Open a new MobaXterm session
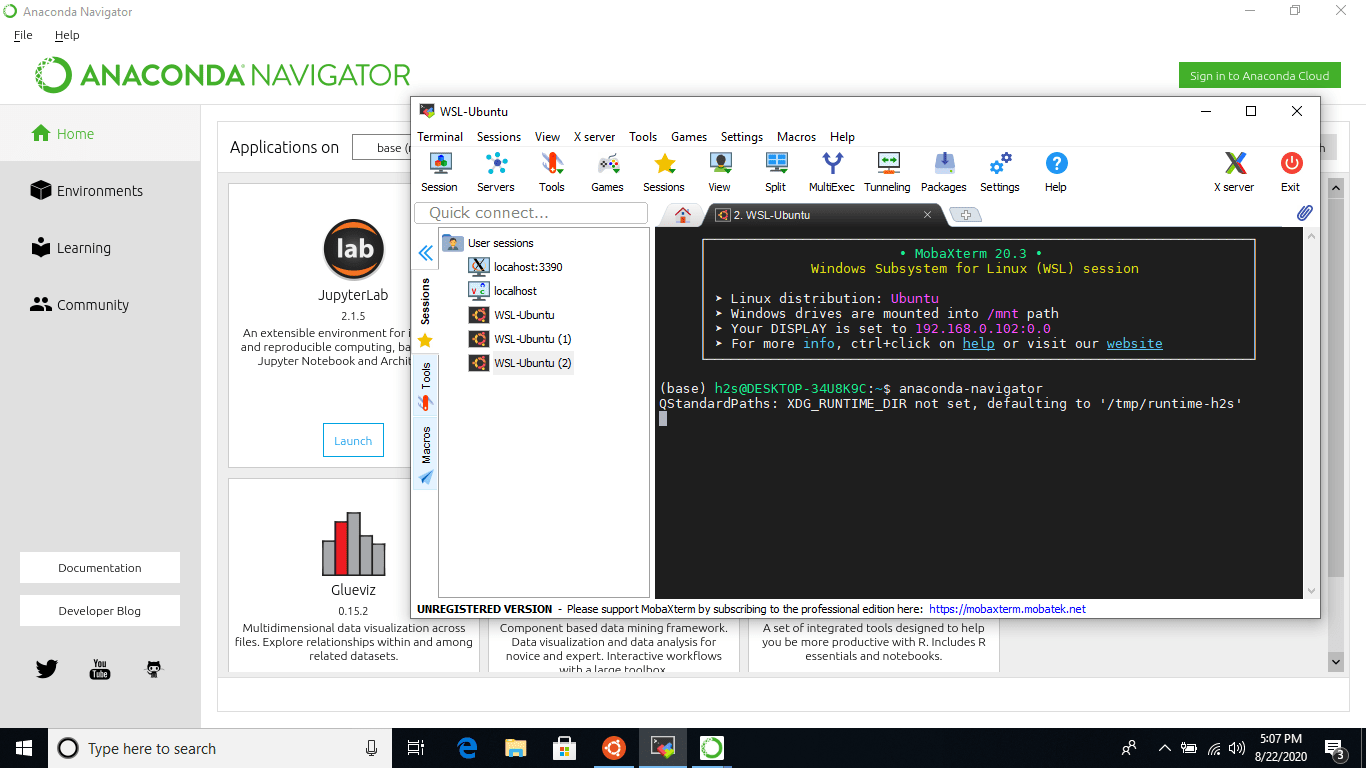The width and height of the screenshot is (1366, 768). tap(439, 171)
